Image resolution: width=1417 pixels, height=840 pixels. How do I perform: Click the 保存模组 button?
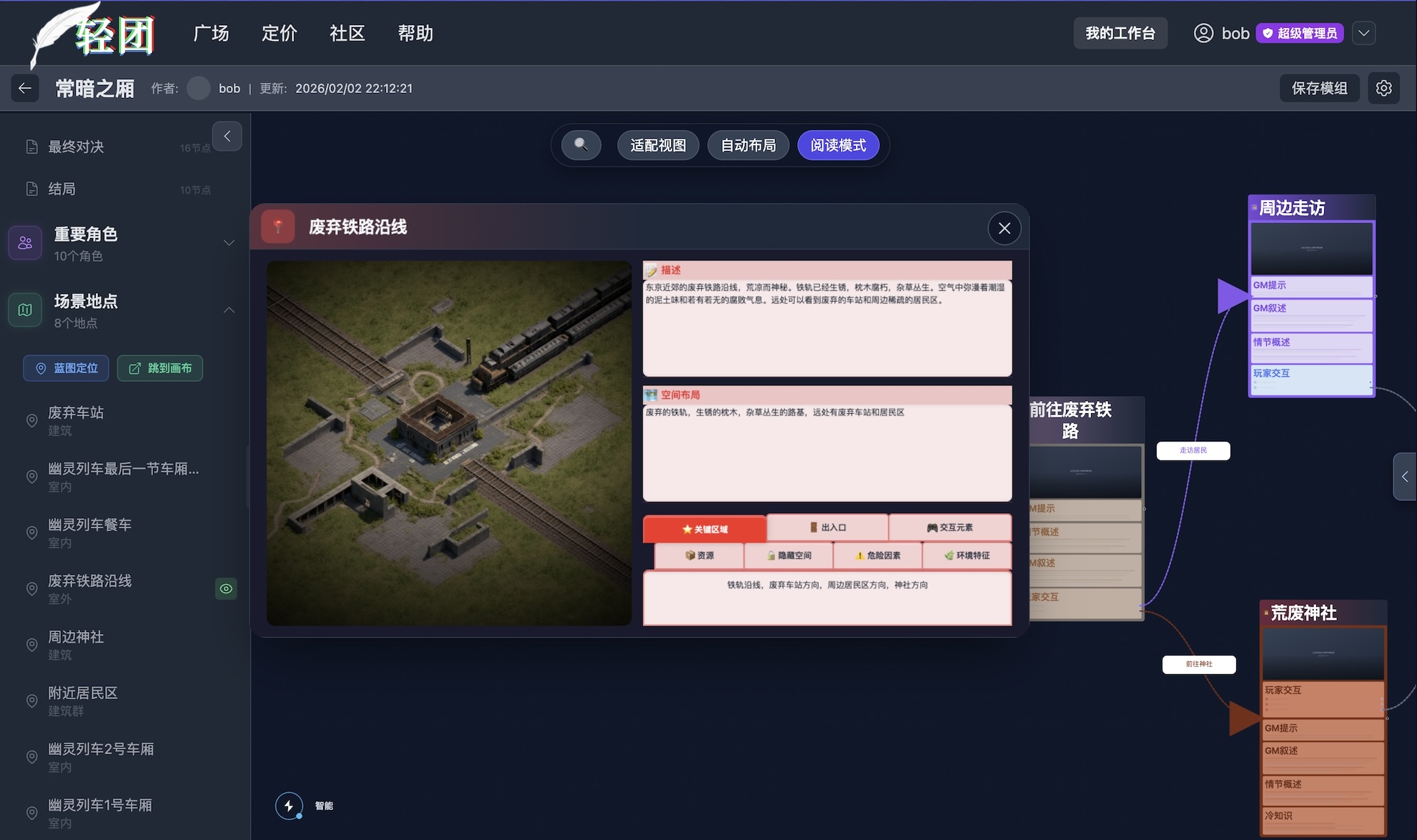click(1319, 88)
